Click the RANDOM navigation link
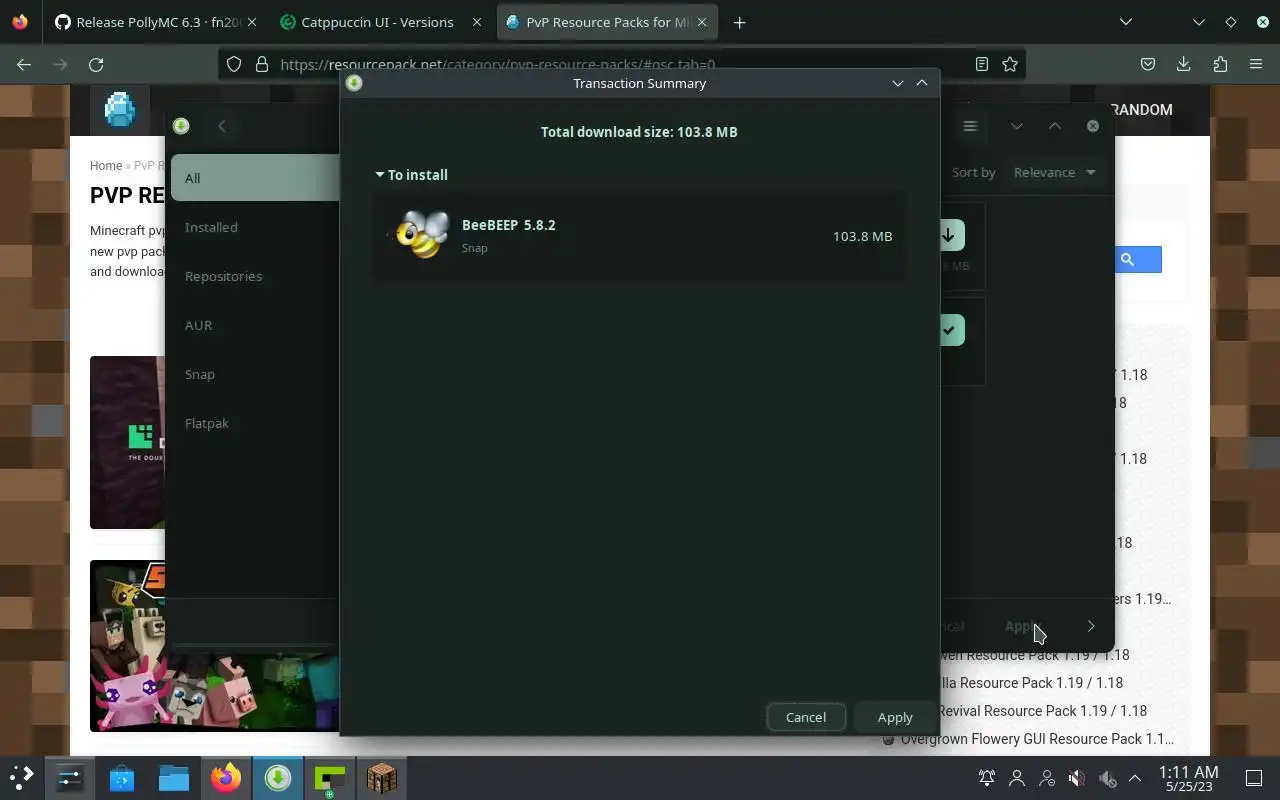This screenshot has width=1280, height=800. (x=1141, y=110)
